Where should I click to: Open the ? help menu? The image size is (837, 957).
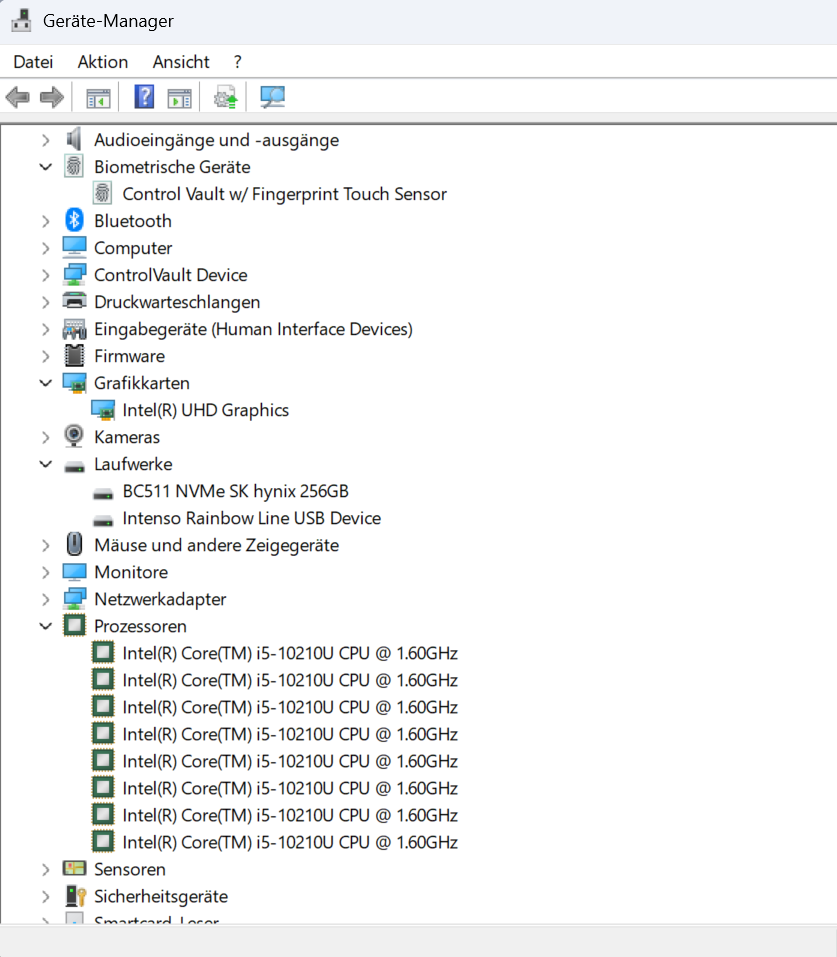[237, 62]
